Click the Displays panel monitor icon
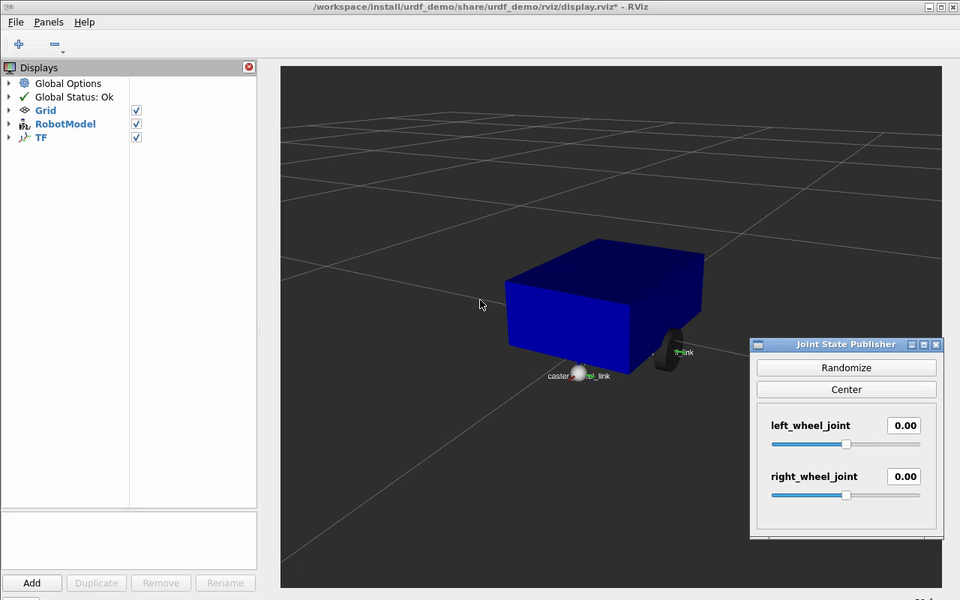Viewport: 960px width, 600px height. pos(10,67)
